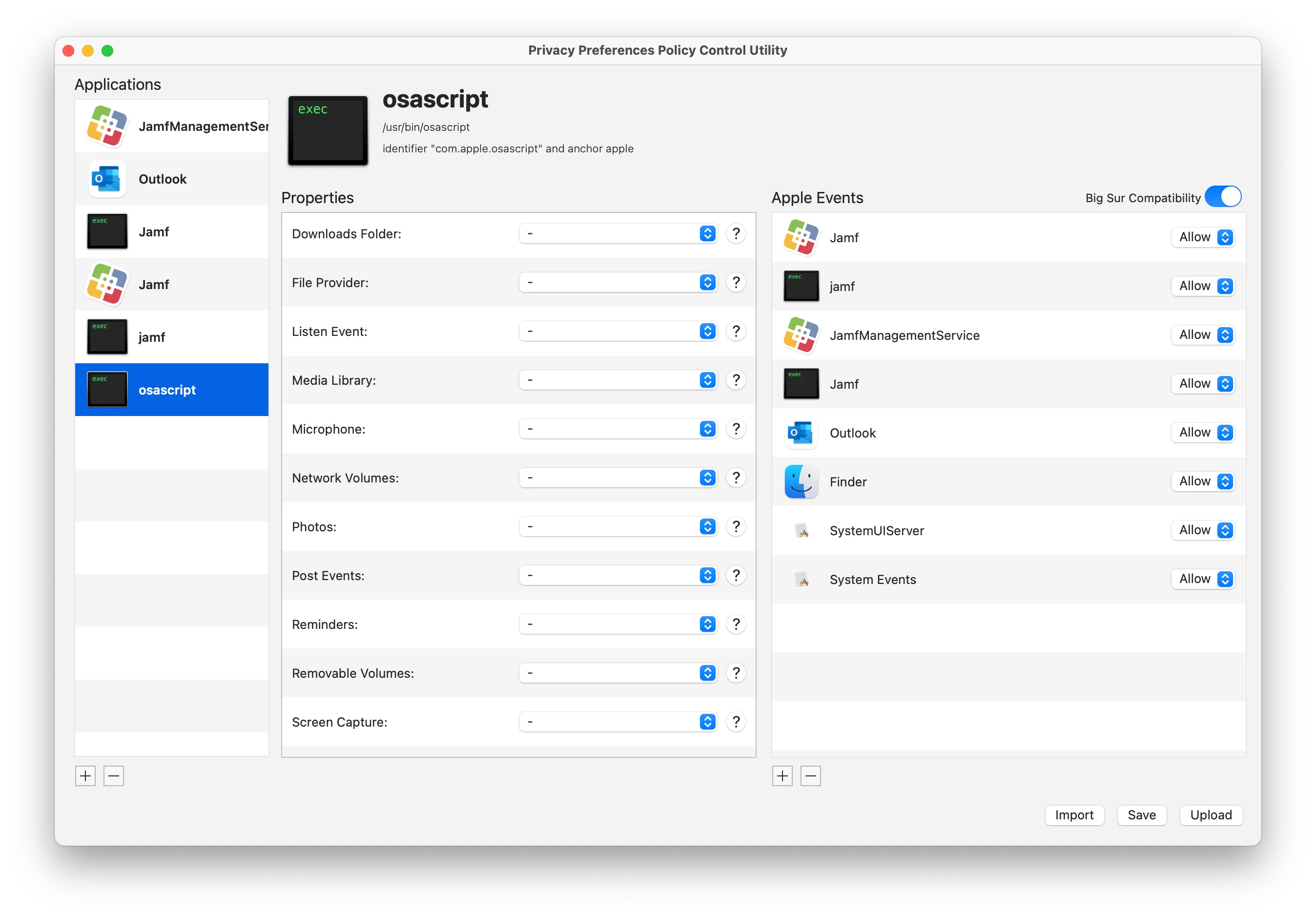
Task: Change Allow setting for SystemUIServer
Action: (x=1203, y=530)
